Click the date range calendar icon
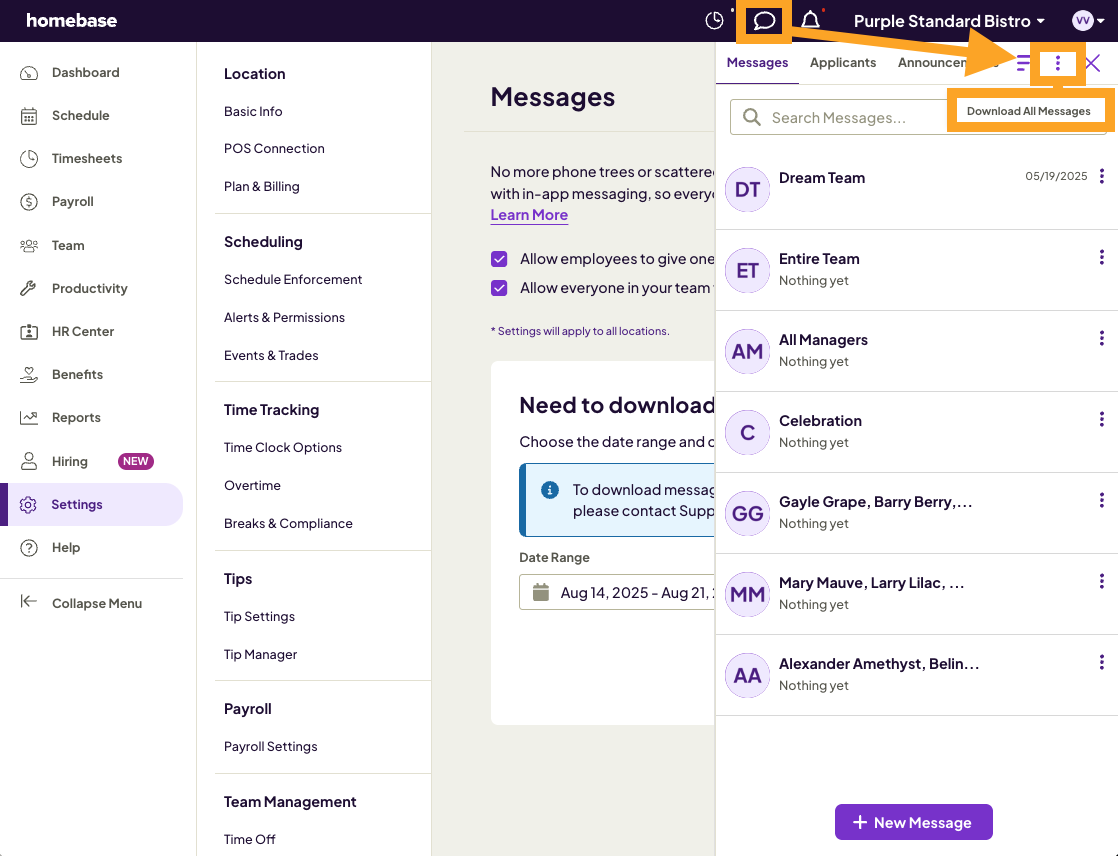 click(541, 592)
